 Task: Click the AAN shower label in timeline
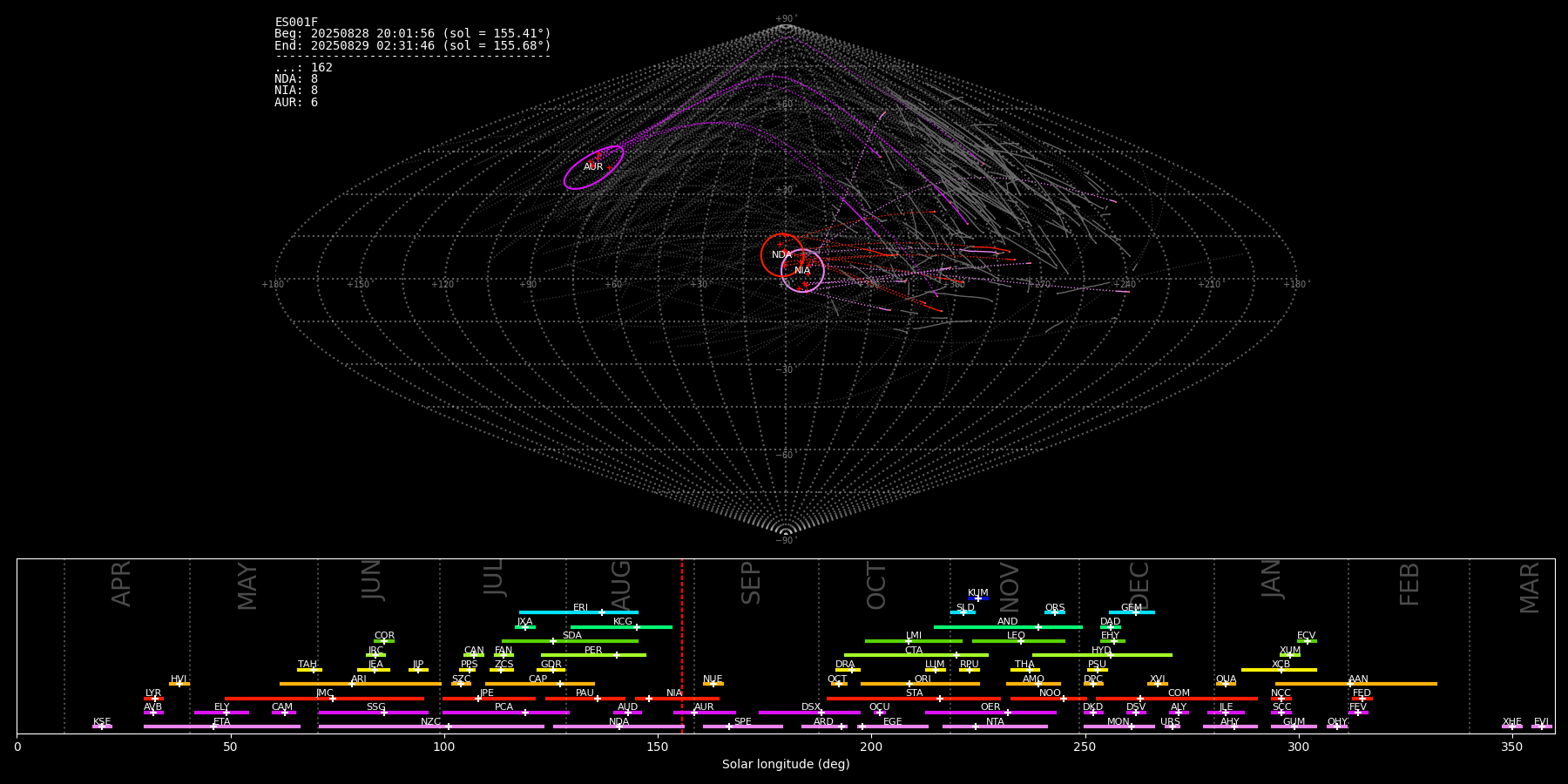click(1358, 679)
